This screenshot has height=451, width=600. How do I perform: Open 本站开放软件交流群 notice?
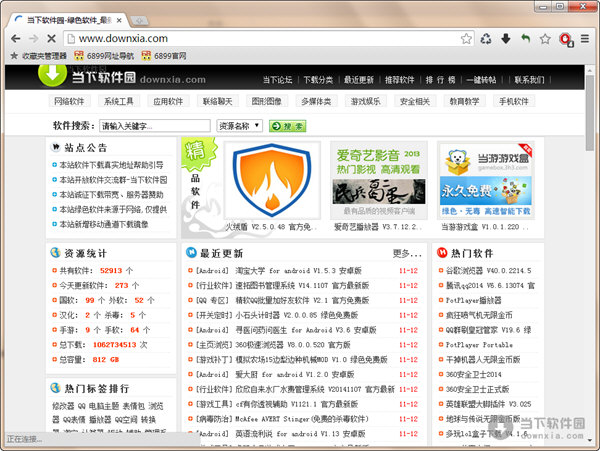tap(113, 180)
